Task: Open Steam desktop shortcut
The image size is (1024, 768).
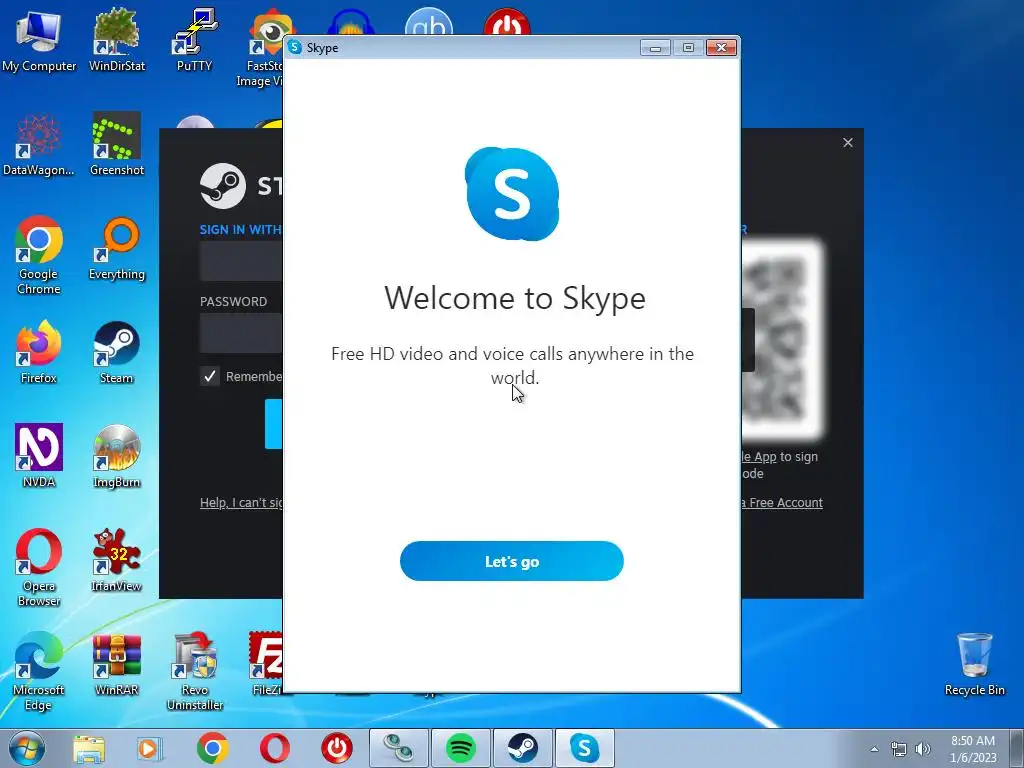Action: pos(117,353)
